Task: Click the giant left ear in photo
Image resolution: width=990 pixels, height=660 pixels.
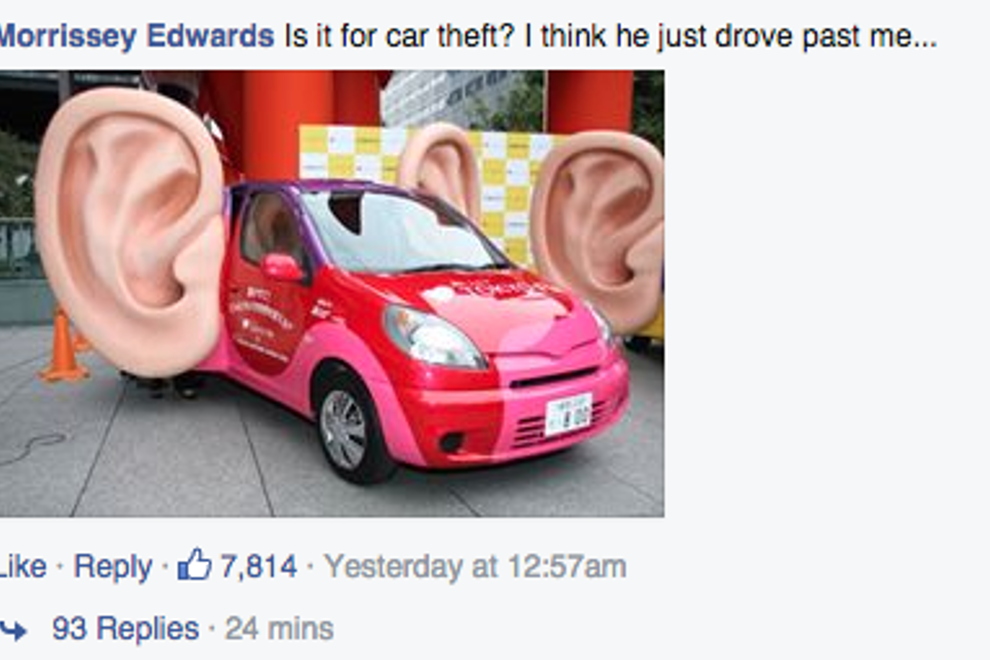Action: 131,231
